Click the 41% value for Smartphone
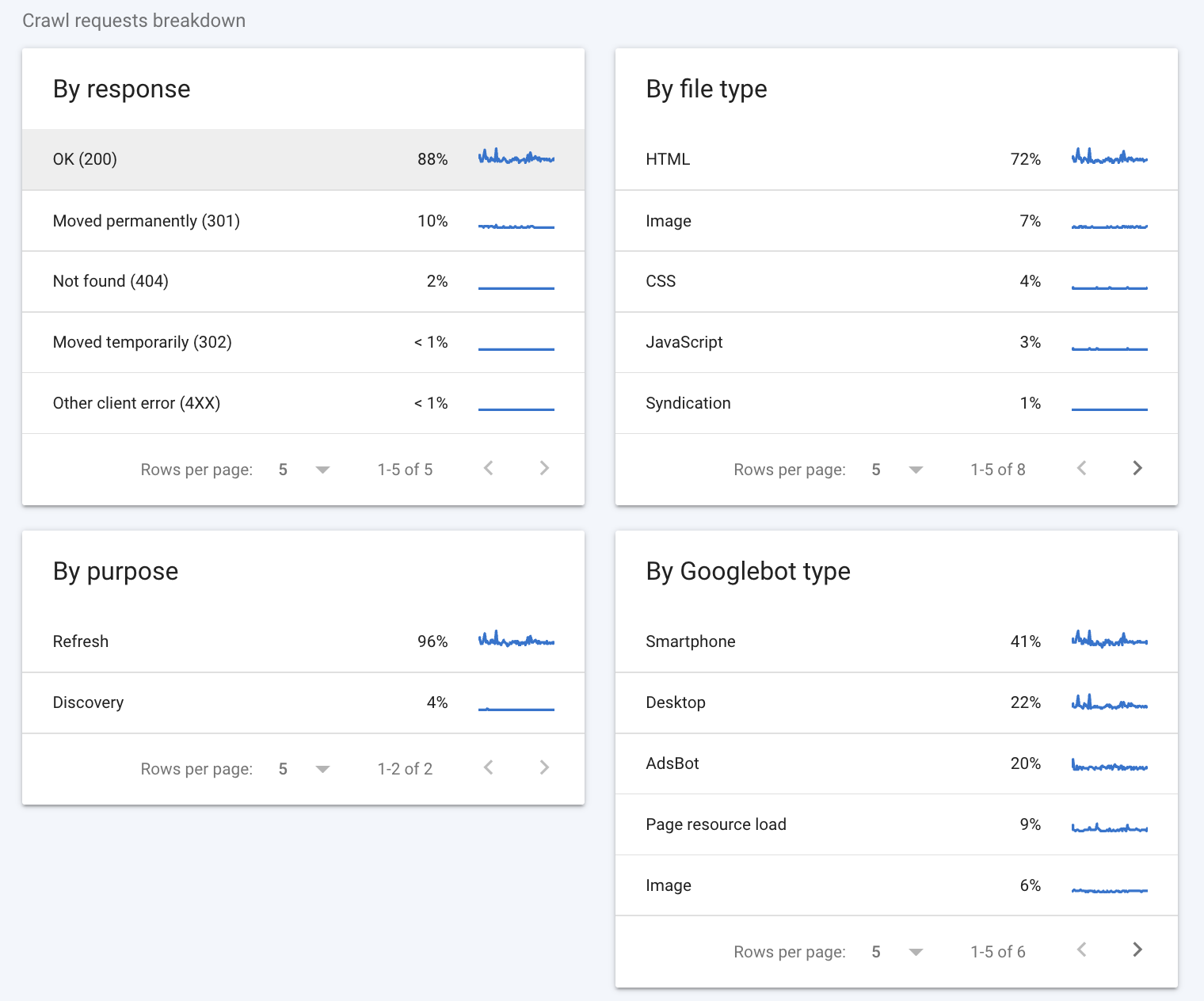1204x1001 pixels. (1026, 641)
